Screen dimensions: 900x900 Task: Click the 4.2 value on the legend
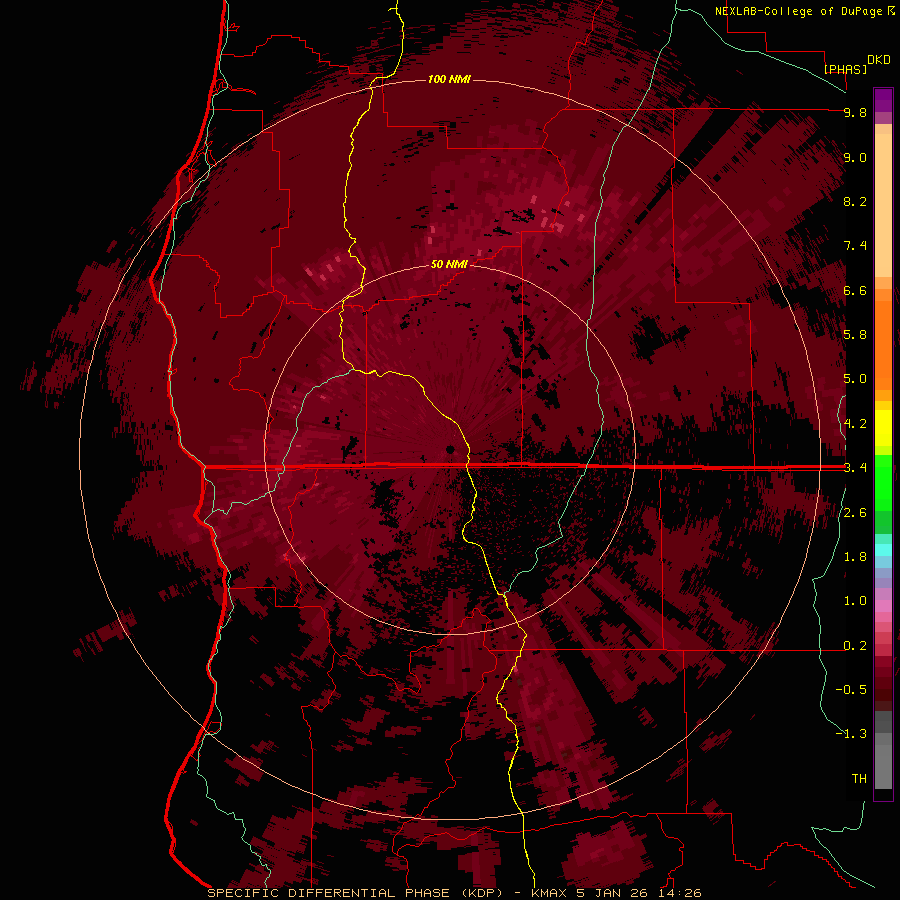(x=855, y=424)
